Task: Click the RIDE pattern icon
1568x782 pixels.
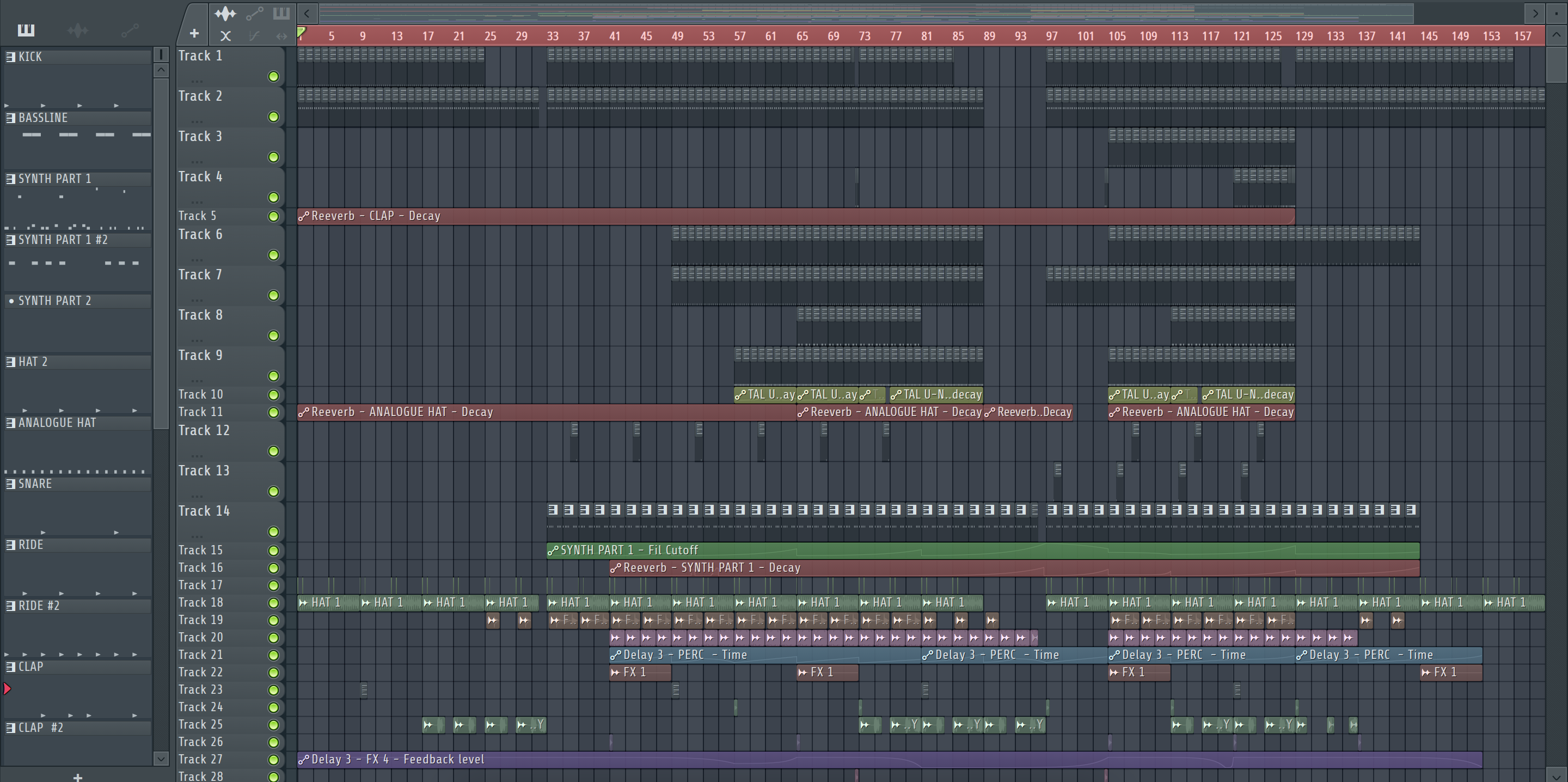Action: coord(10,545)
